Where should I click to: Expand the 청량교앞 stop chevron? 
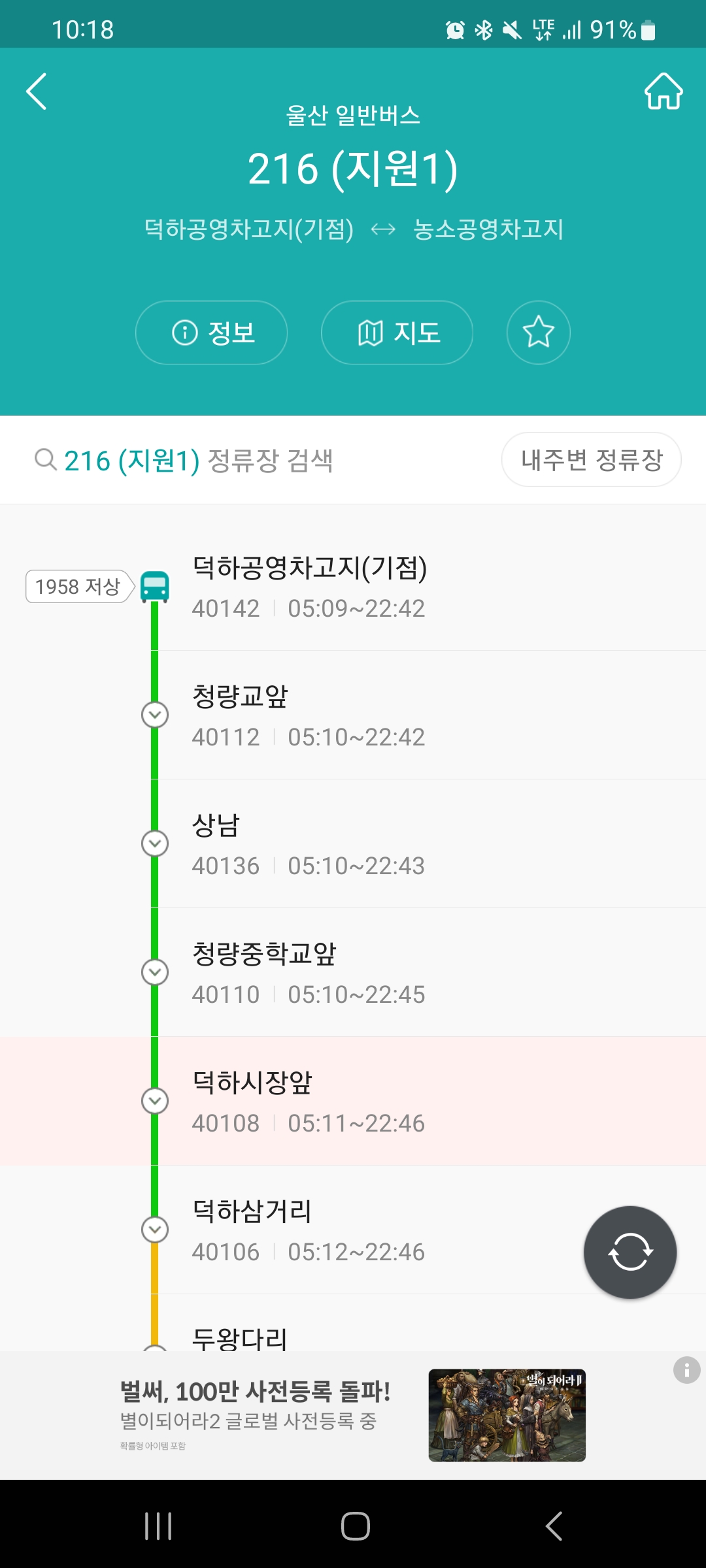pyautogui.click(x=155, y=714)
